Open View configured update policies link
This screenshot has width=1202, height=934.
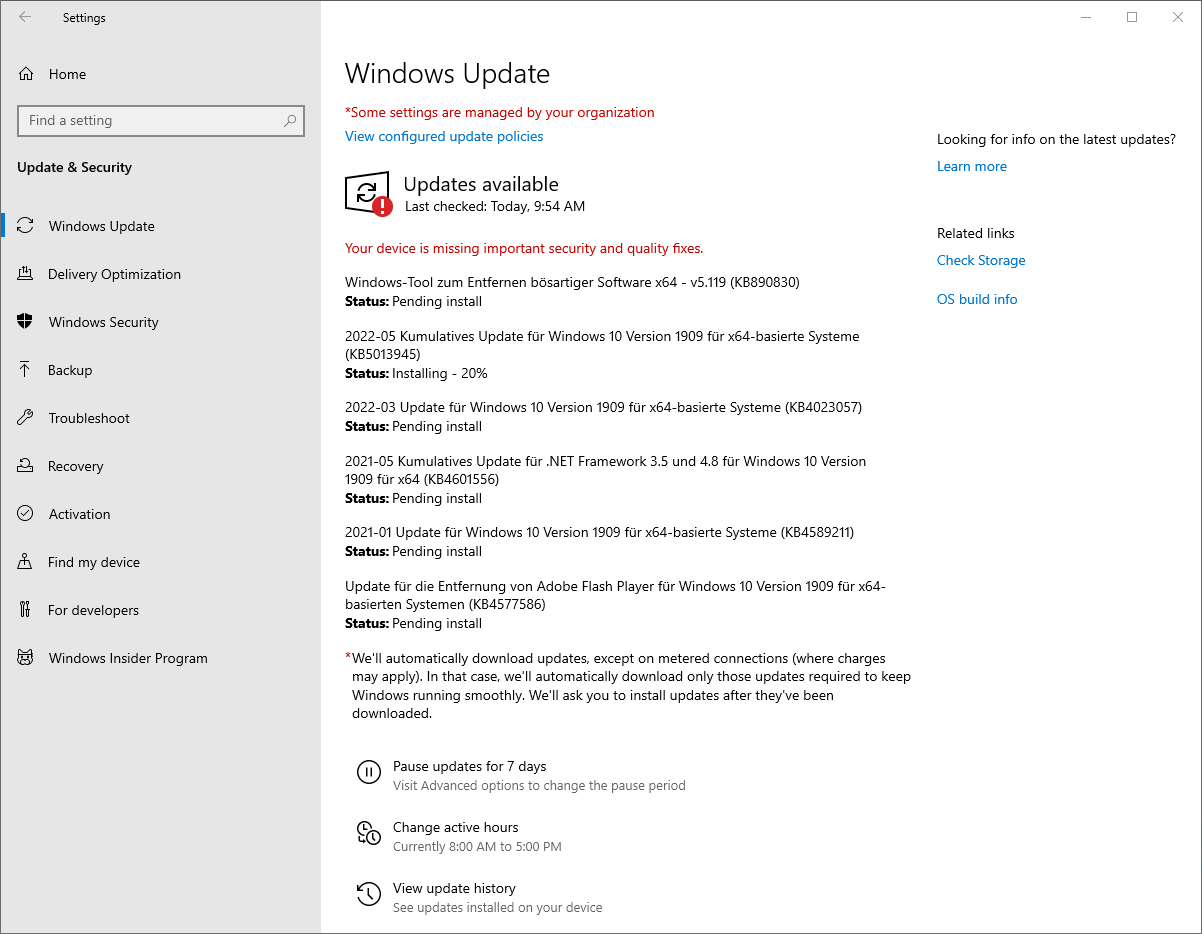pos(444,136)
